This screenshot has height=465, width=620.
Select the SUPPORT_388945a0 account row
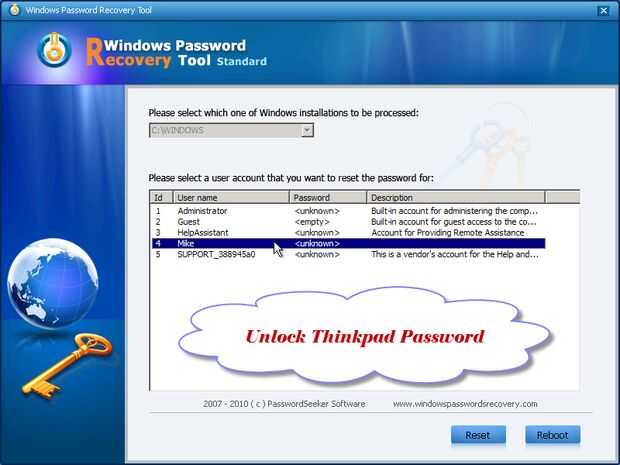(x=348, y=254)
